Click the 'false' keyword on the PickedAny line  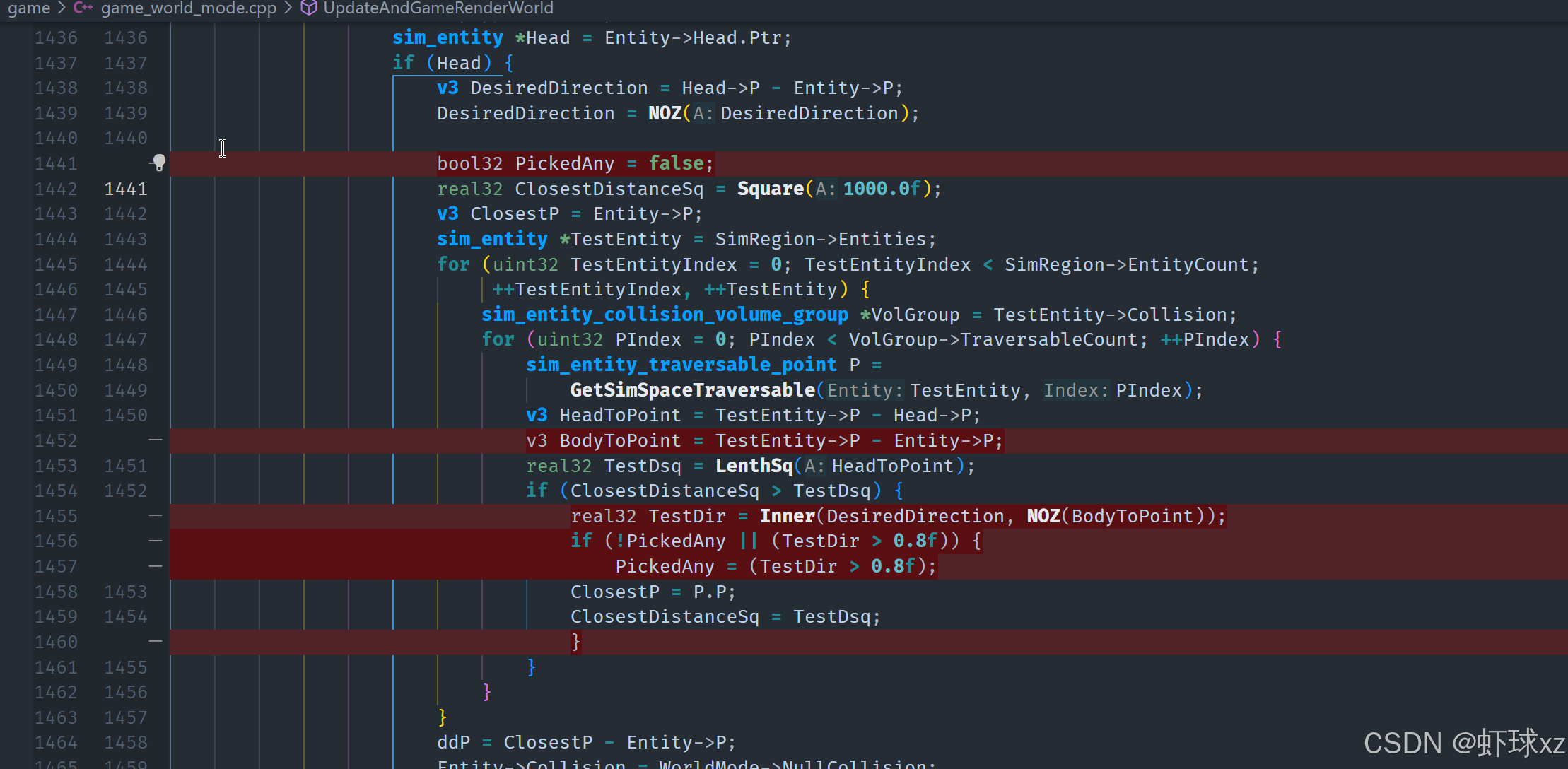coord(676,163)
